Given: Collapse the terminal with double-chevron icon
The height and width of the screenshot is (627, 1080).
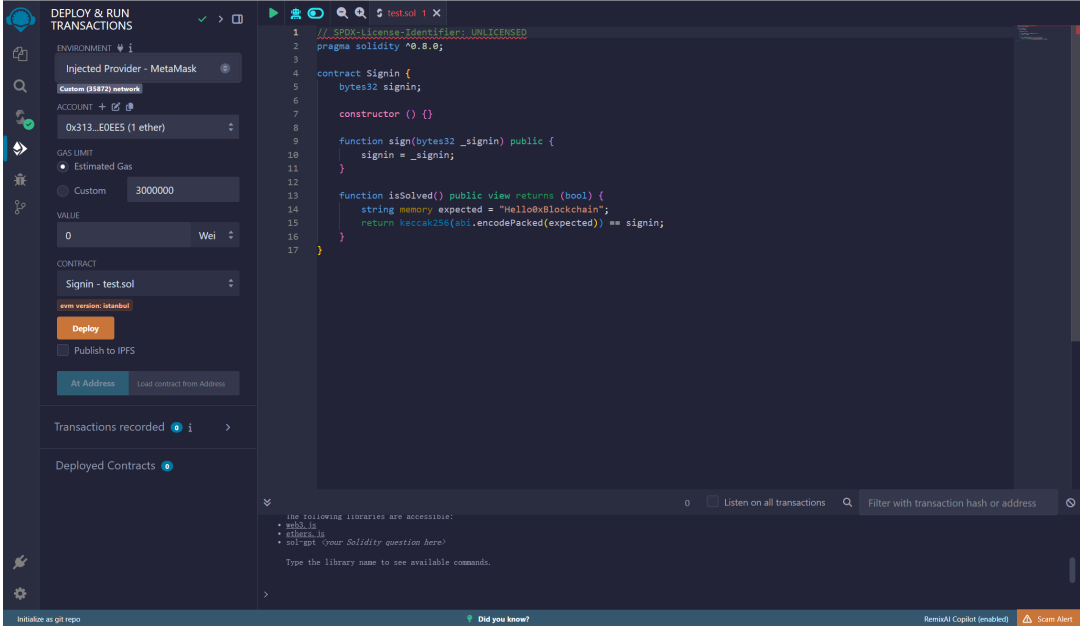Looking at the screenshot, I should coord(267,502).
